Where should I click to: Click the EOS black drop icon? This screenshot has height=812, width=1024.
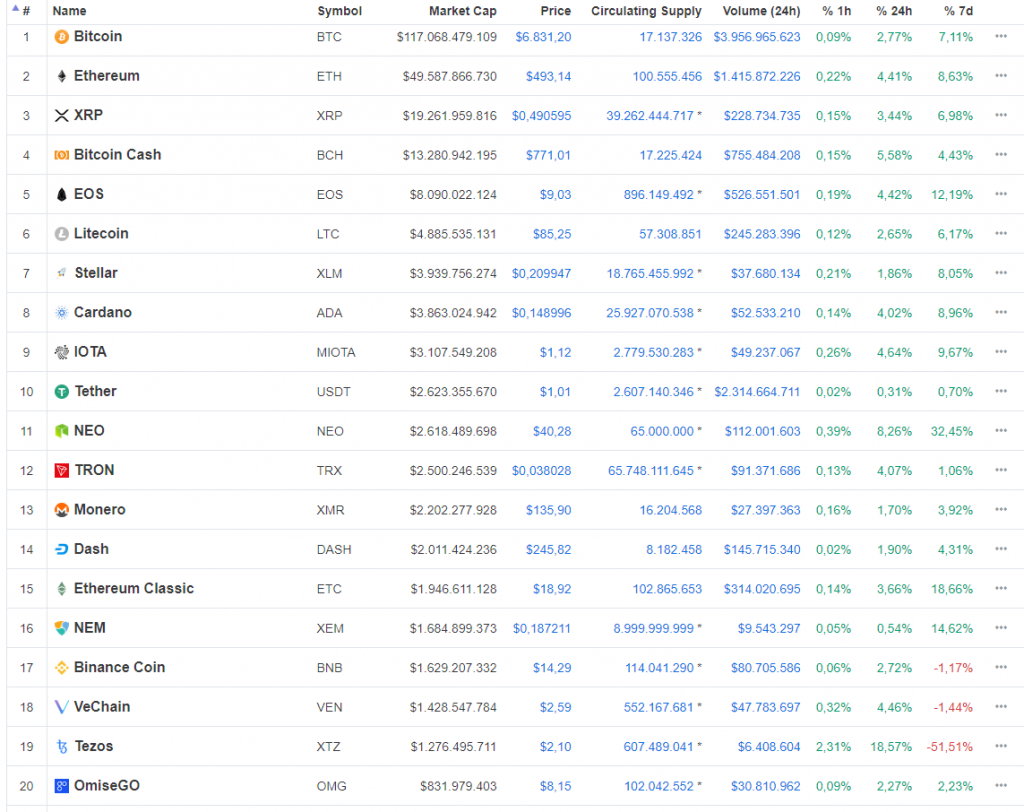[x=61, y=195]
